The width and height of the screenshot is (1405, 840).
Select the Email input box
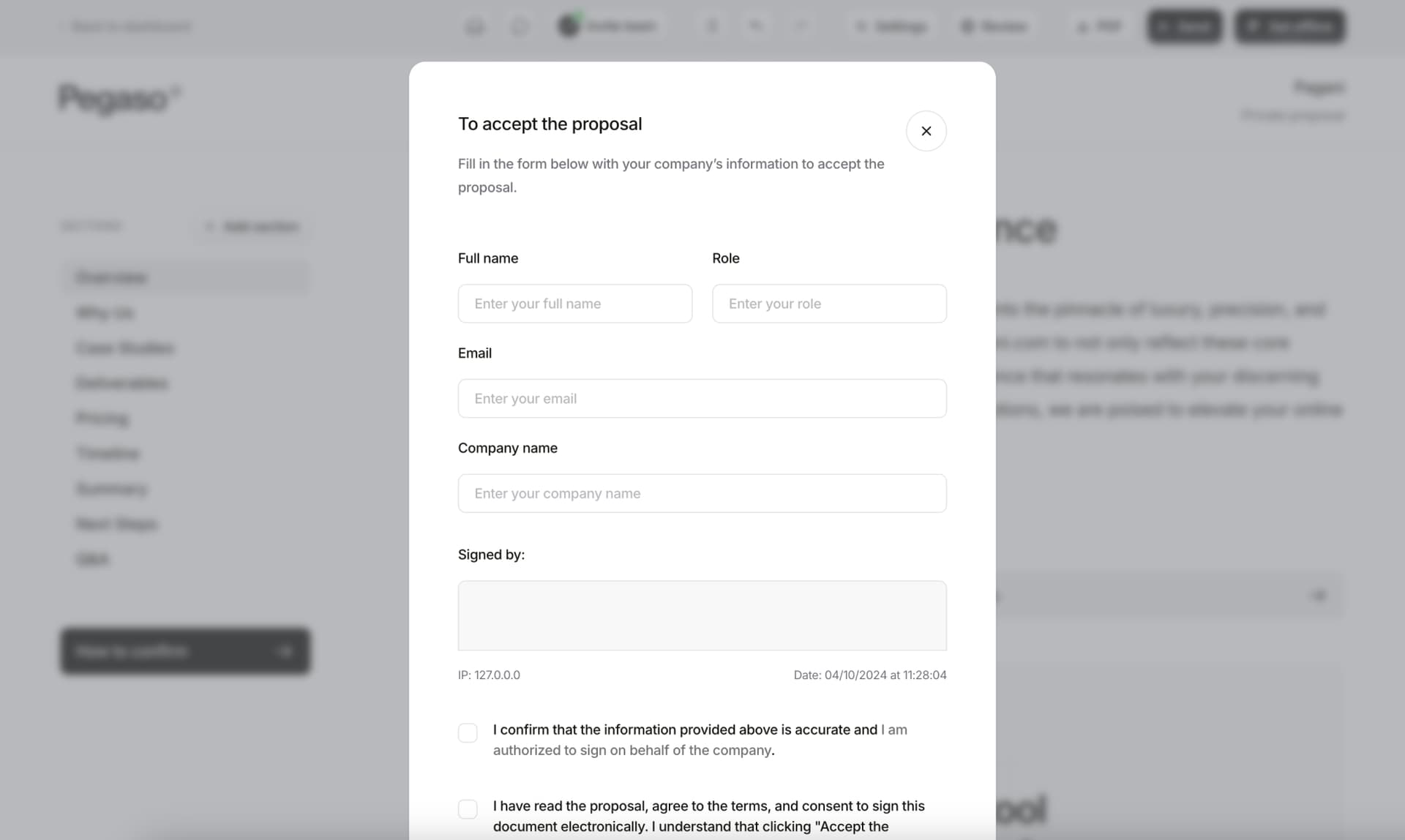(x=702, y=399)
